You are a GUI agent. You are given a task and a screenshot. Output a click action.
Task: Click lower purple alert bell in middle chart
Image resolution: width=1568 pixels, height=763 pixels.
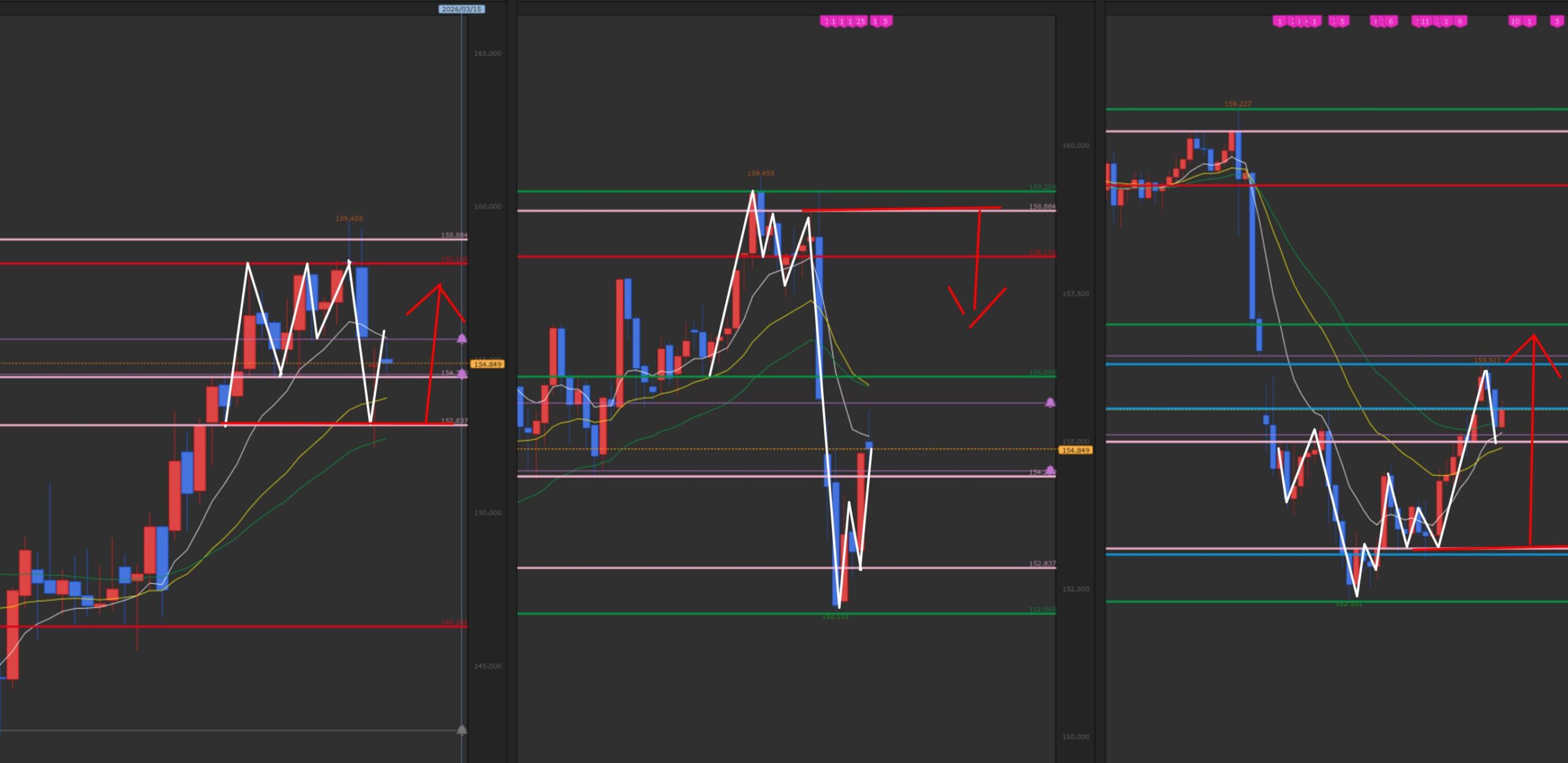click(1050, 470)
